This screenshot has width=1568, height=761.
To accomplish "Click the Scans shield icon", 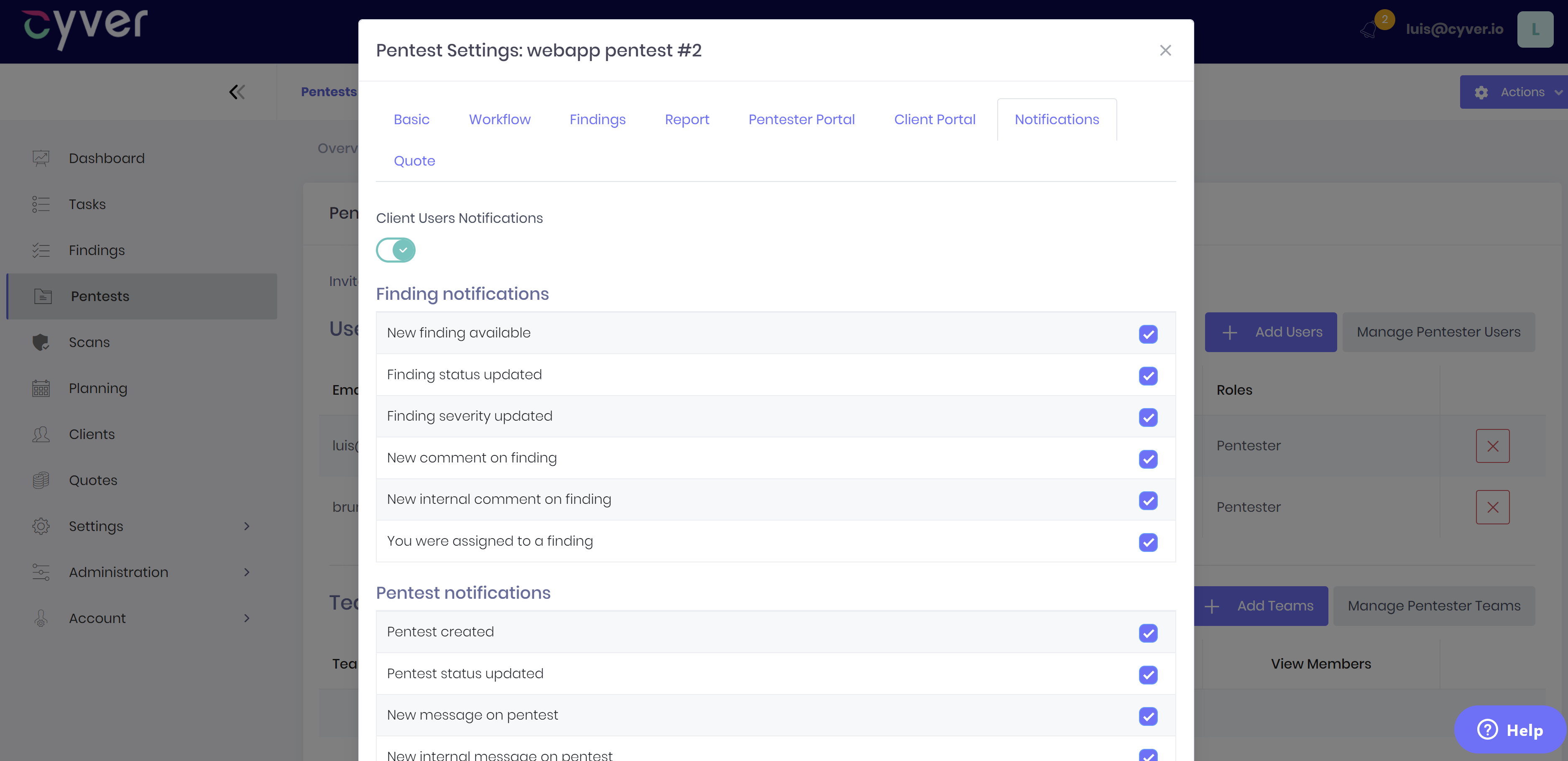I will pyautogui.click(x=41, y=342).
